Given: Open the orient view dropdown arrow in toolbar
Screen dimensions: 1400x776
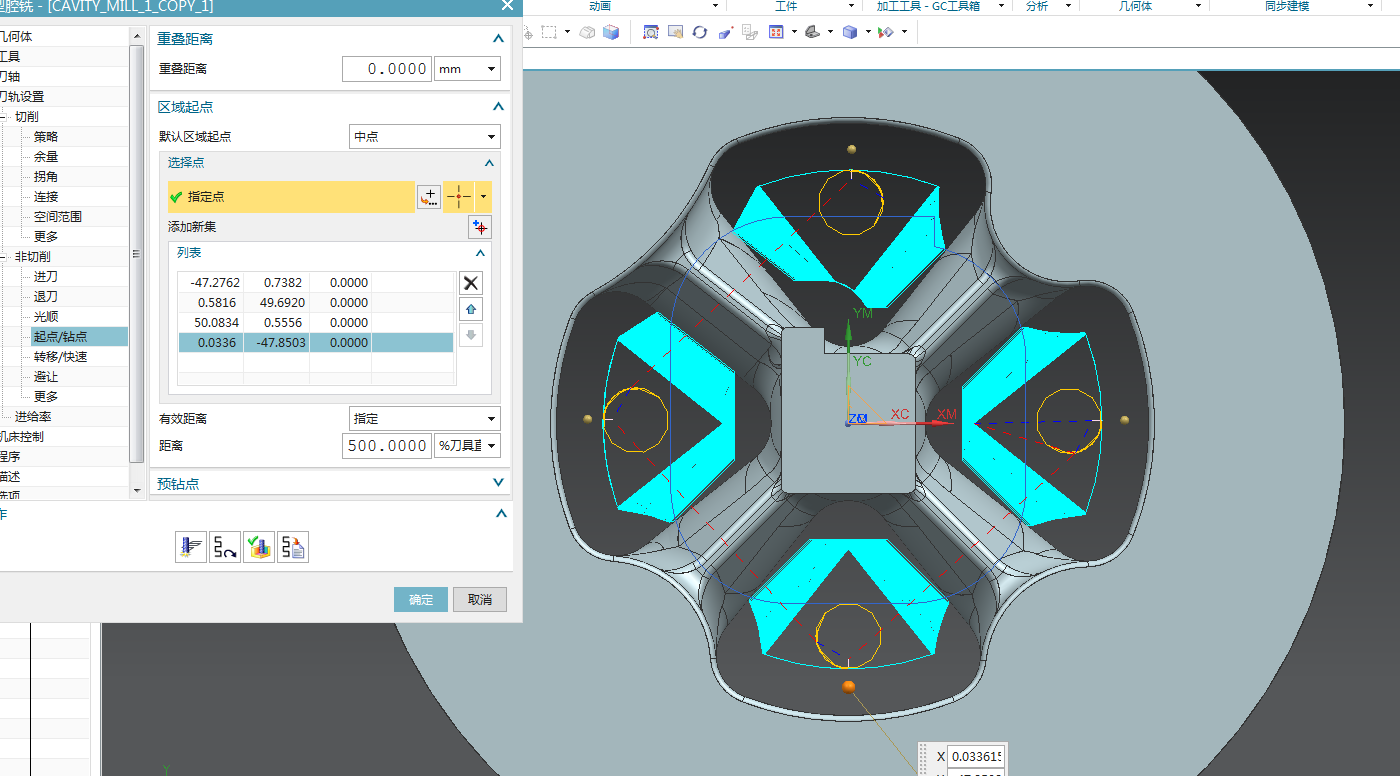Looking at the screenshot, I should [x=794, y=32].
